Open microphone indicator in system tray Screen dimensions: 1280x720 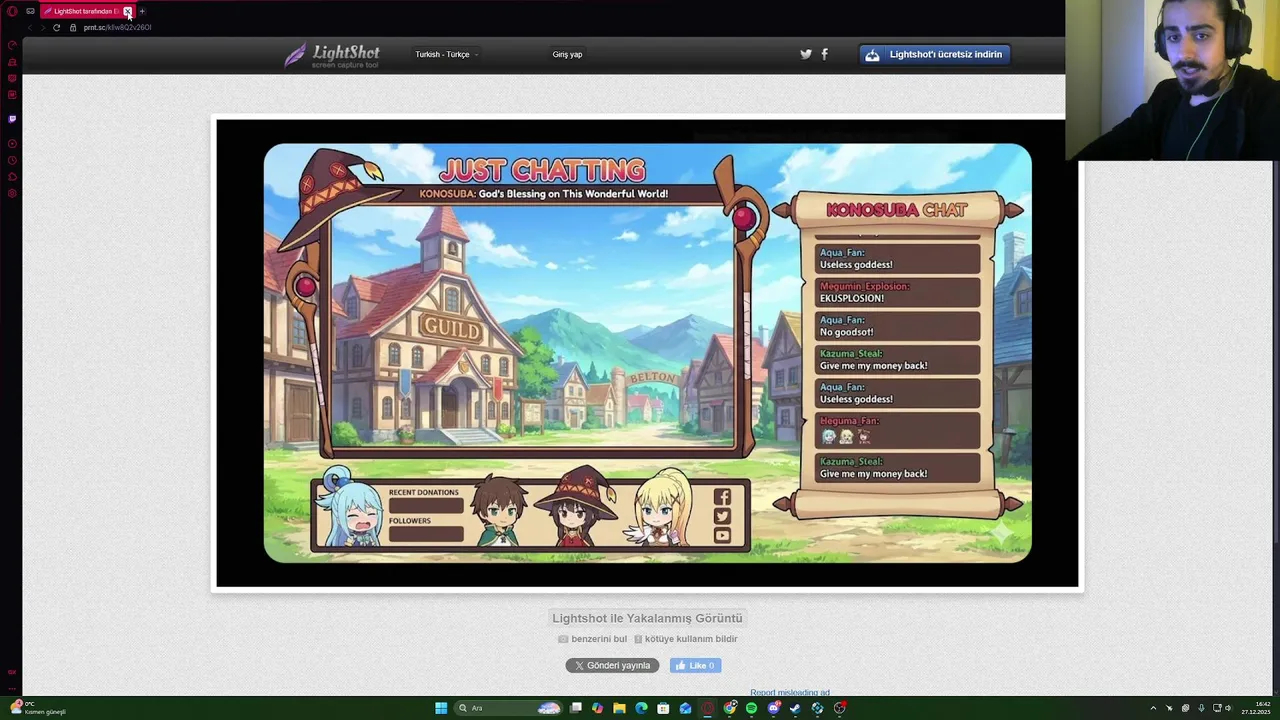[x=1201, y=708]
